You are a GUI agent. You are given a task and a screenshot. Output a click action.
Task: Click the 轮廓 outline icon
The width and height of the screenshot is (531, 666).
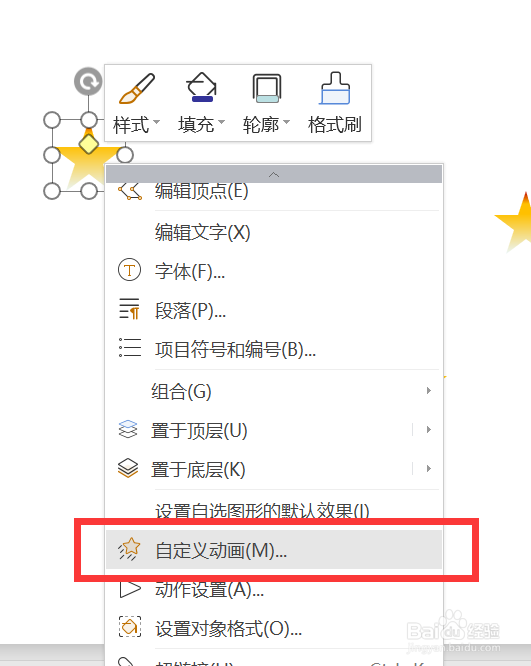(267, 88)
